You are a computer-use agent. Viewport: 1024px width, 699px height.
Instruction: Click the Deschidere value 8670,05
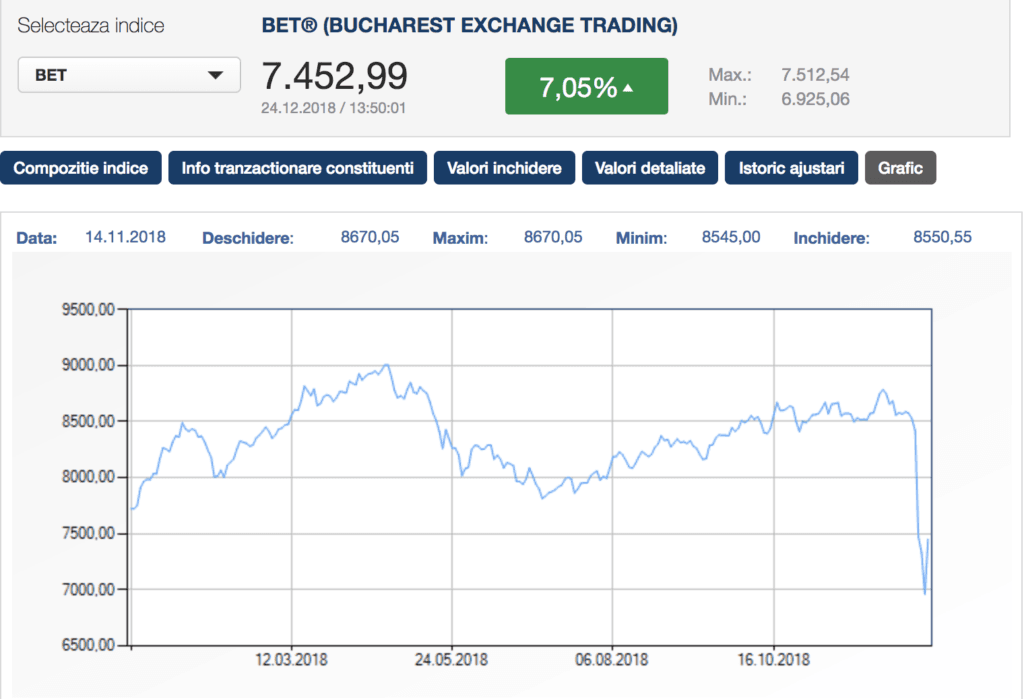(370, 236)
